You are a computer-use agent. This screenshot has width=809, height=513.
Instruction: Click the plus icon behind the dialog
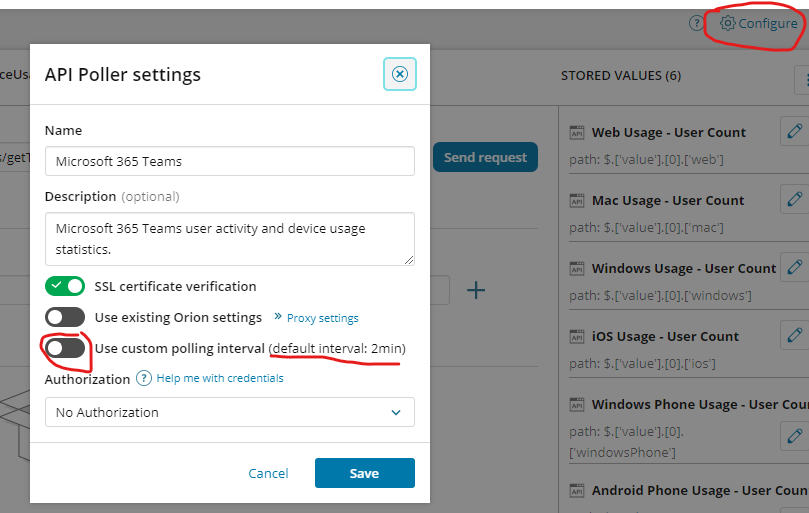point(477,290)
